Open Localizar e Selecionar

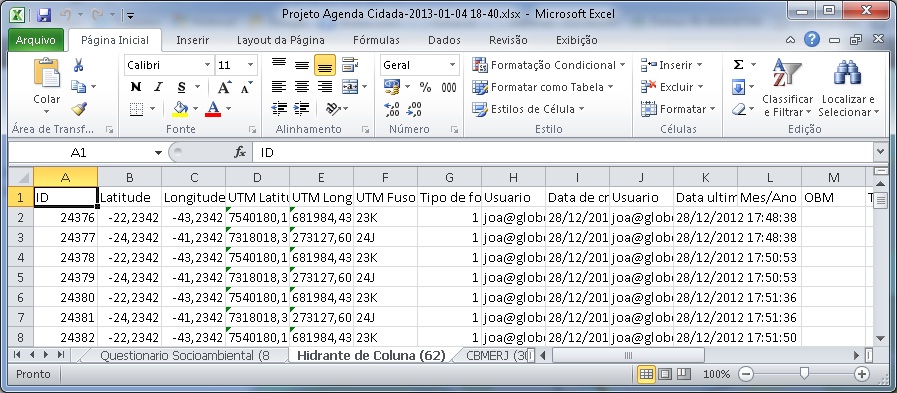coord(848,87)
